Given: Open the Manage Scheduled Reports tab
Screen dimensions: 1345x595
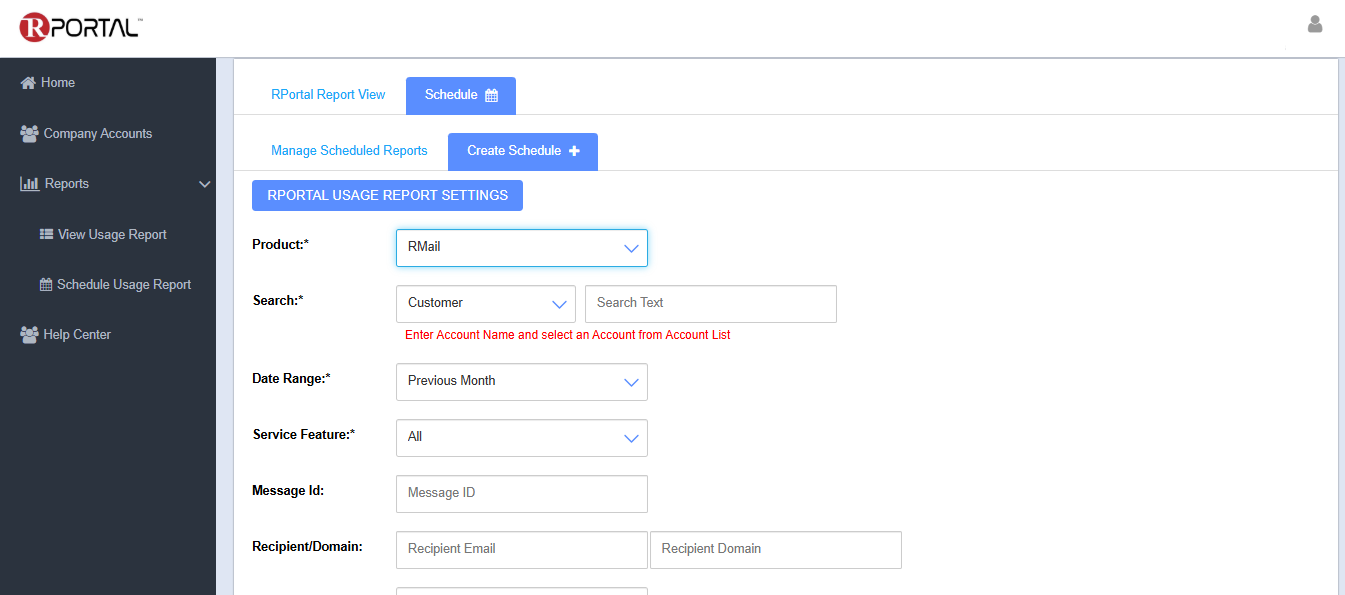Looking at the screenshot, I should 349,151.
